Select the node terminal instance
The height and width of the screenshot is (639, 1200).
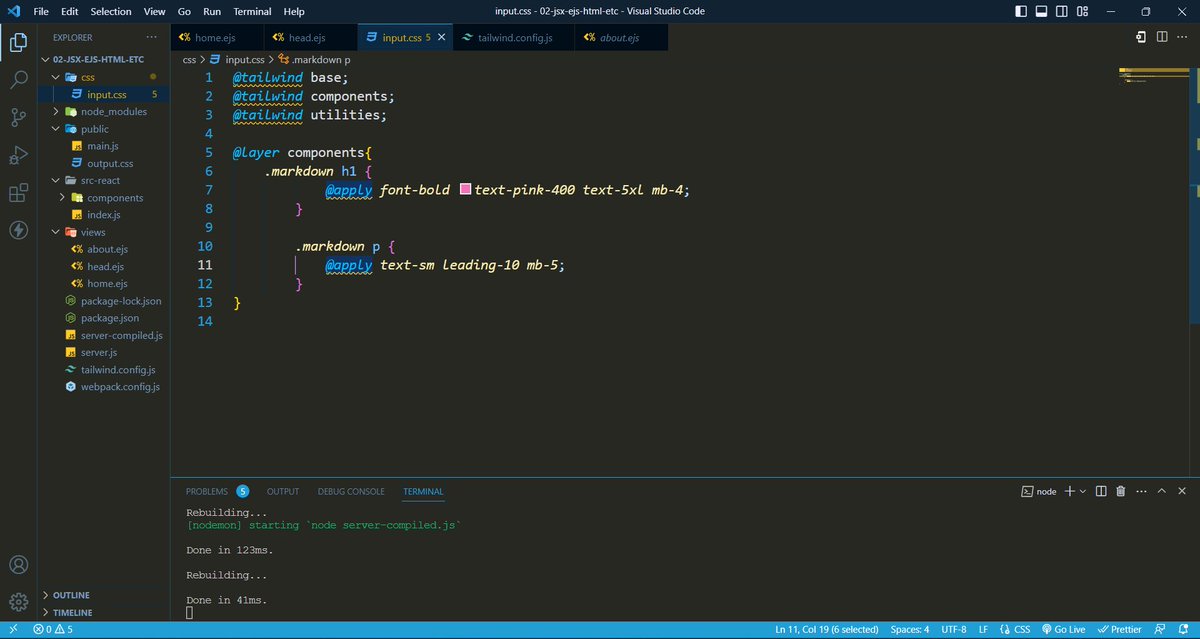pyautogui.click(x=1039, y=491)
